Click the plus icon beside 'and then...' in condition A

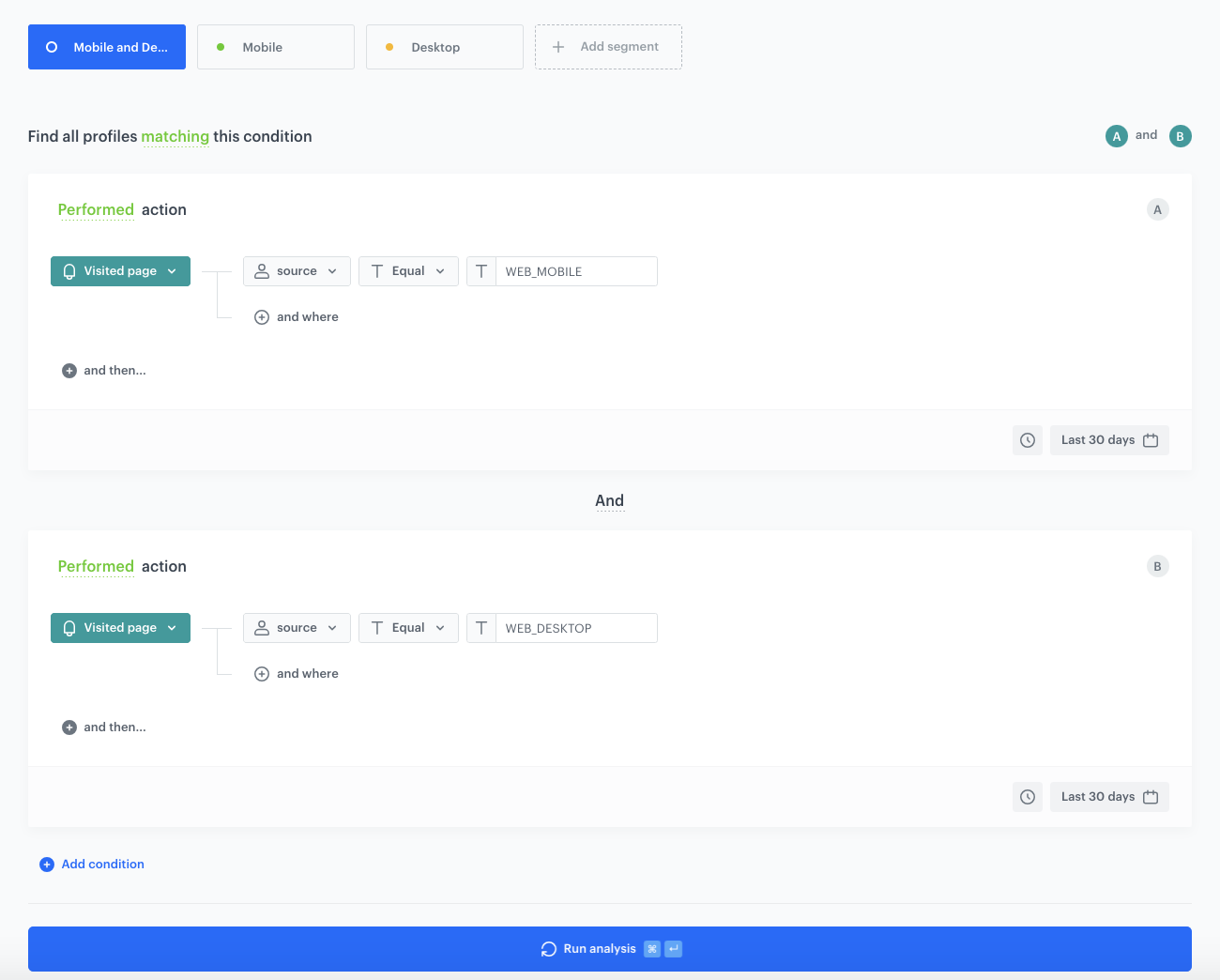click(69, 371)
